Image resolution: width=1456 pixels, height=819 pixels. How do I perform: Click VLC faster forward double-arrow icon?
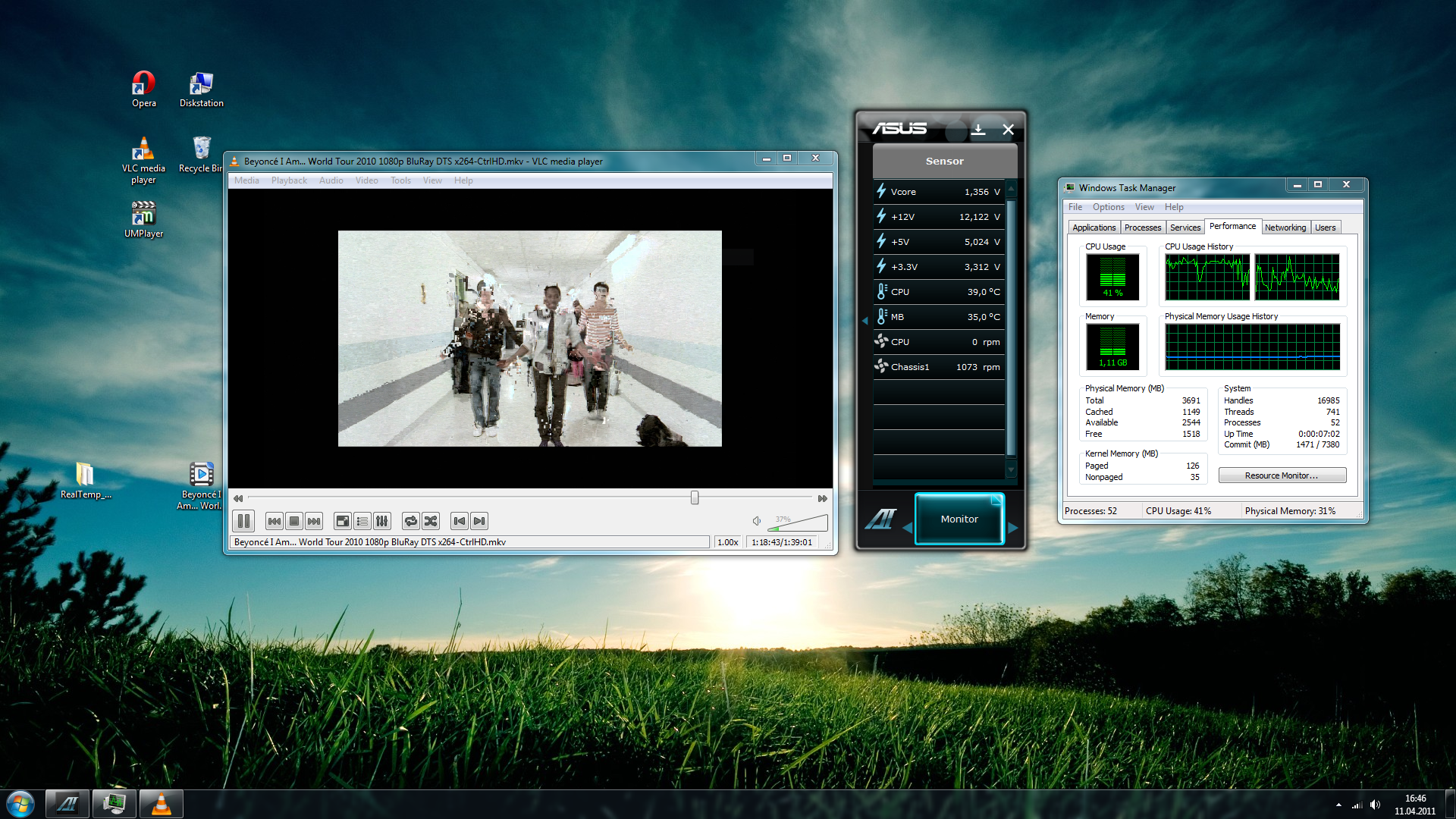click(x=823, y=498)
